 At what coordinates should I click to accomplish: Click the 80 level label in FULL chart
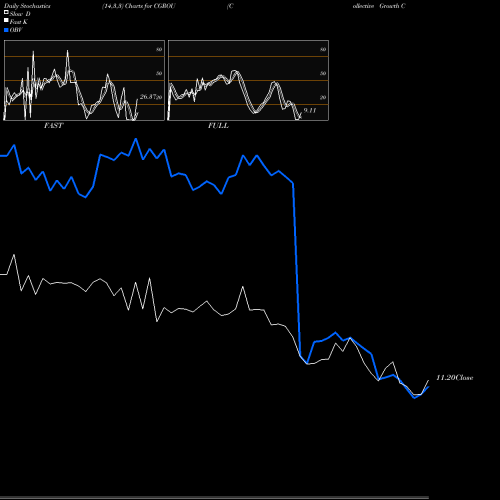coord(323,49)
